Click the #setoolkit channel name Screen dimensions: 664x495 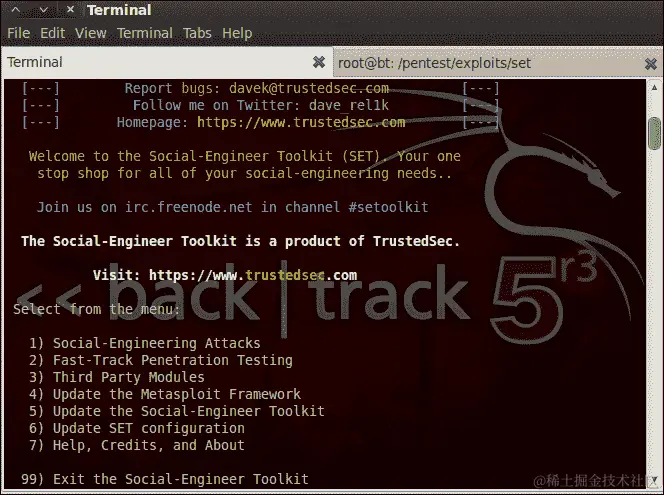[x=388, y=207]
